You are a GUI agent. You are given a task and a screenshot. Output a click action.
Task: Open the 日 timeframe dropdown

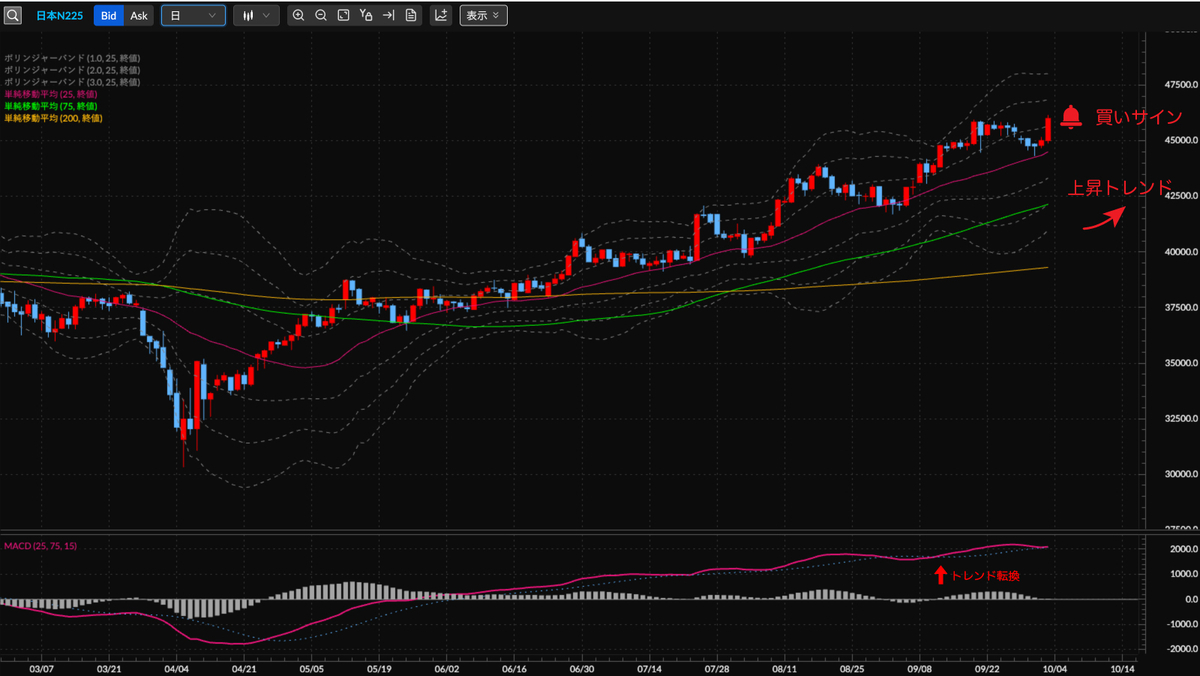pos(193,16)
